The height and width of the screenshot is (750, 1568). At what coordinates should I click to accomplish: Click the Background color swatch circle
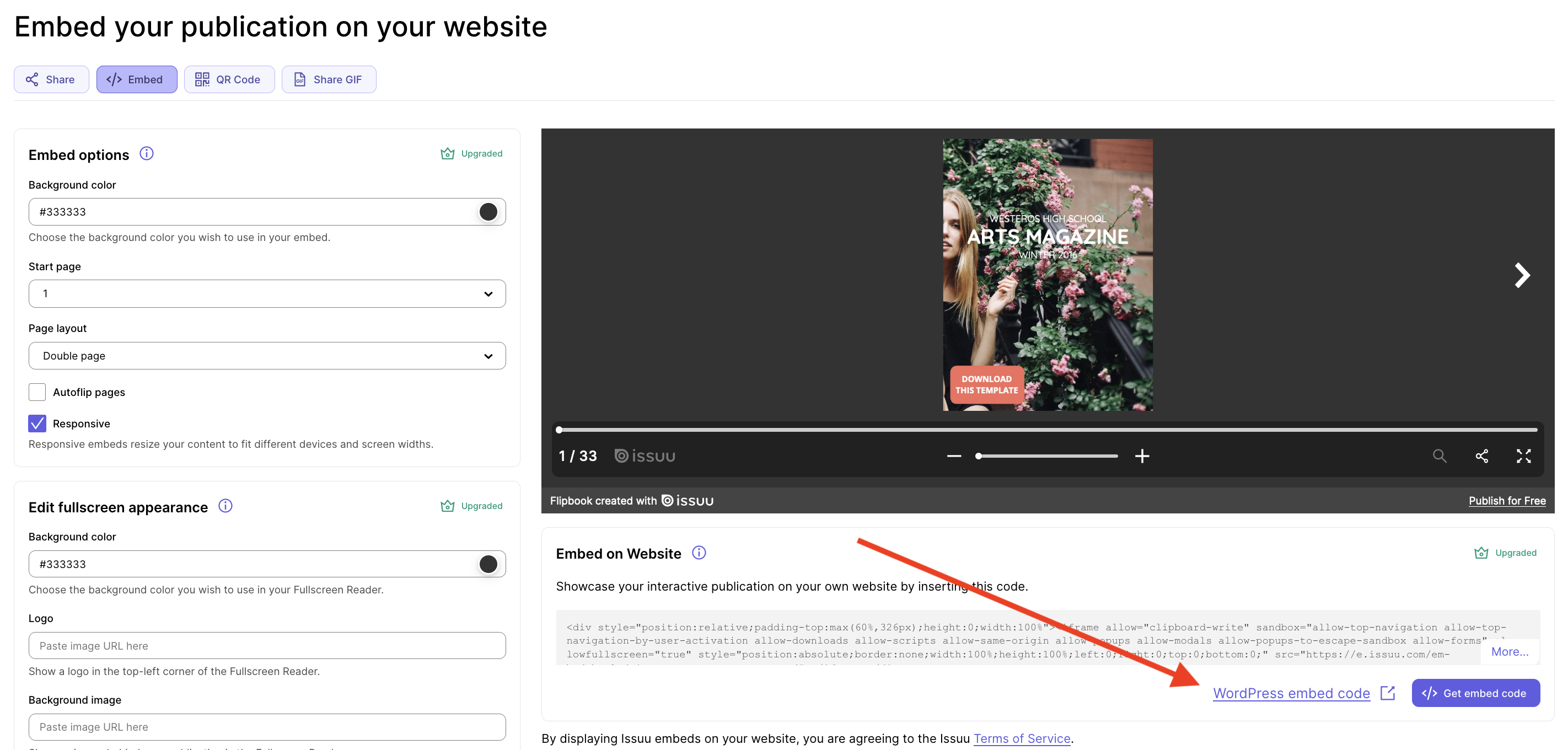487,211
